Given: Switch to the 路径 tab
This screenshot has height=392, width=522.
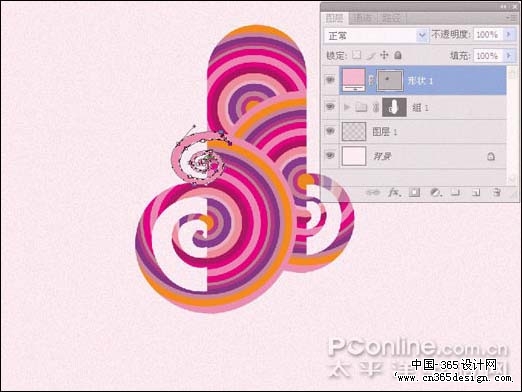Looking at the screenshot, I should point(391,18).
